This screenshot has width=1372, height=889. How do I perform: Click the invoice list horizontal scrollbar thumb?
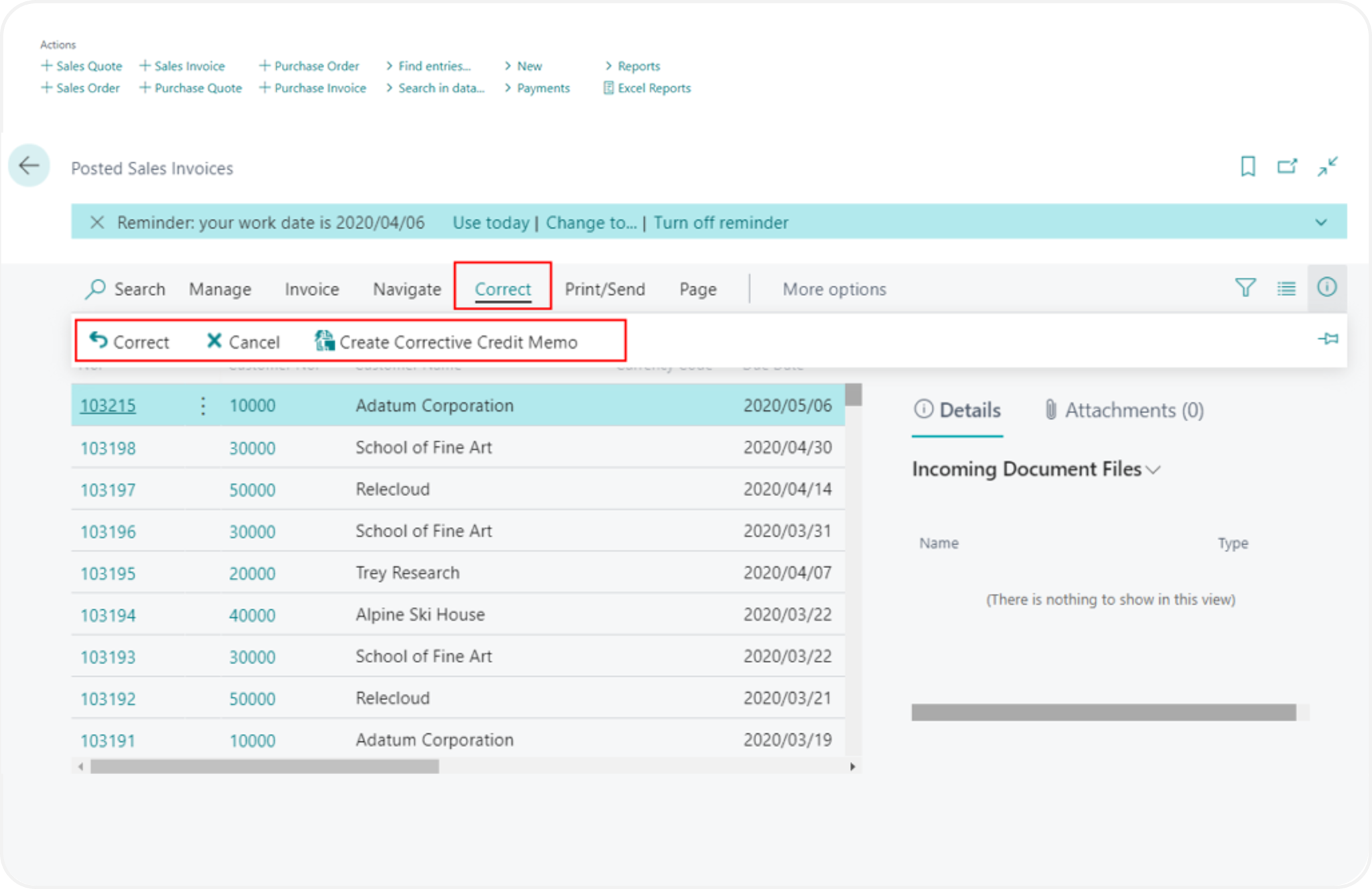(265, 766)
